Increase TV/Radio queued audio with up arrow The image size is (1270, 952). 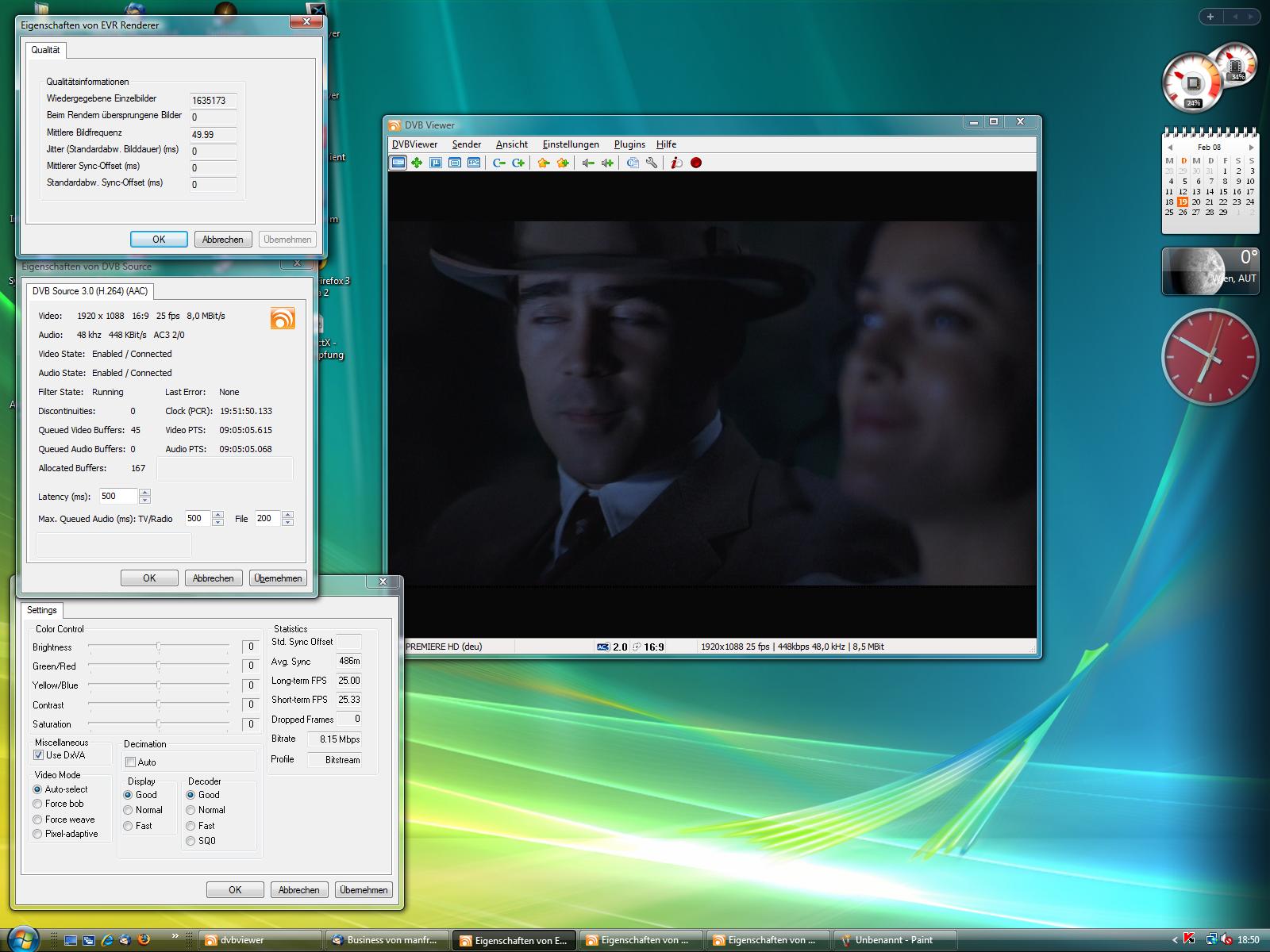pyautogui.click(x=218, y=515)
